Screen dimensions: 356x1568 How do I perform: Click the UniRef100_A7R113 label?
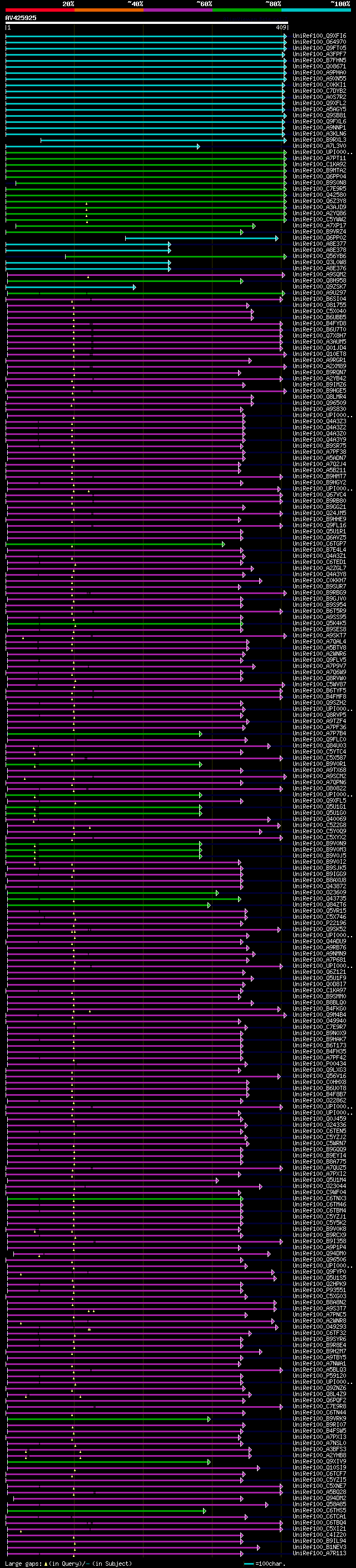coord(319,1554)
